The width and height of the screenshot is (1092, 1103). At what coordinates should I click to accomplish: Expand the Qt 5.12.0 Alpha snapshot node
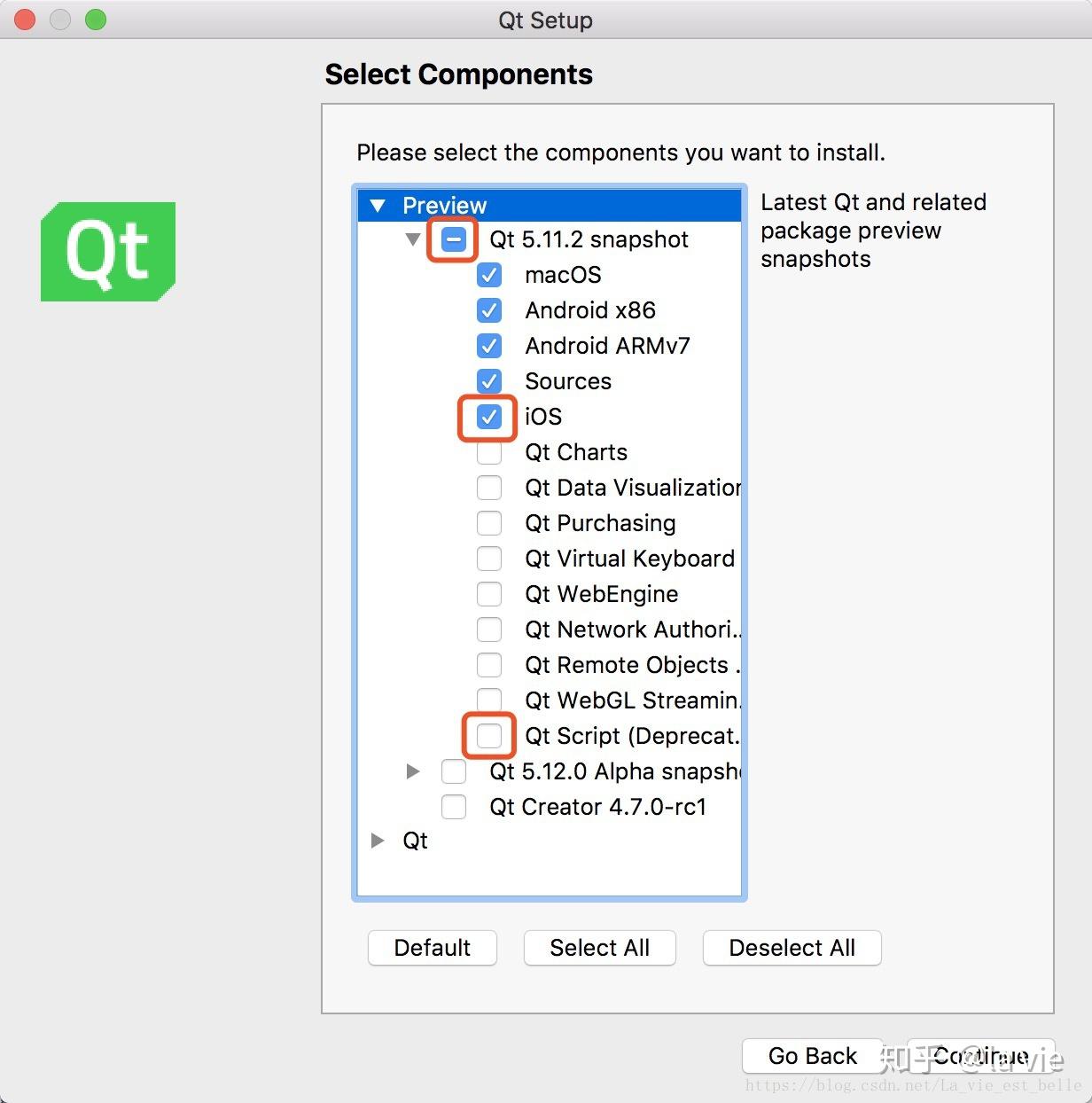[412, 771]
